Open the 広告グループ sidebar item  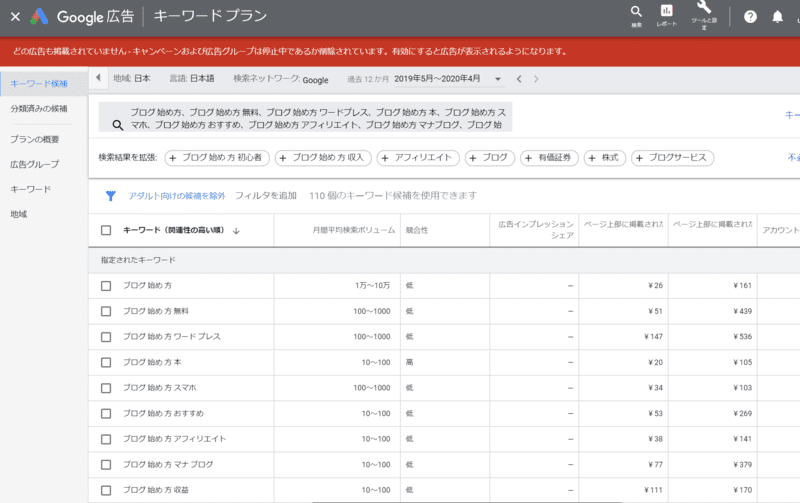pyautogui.click(x=35, y=164)
